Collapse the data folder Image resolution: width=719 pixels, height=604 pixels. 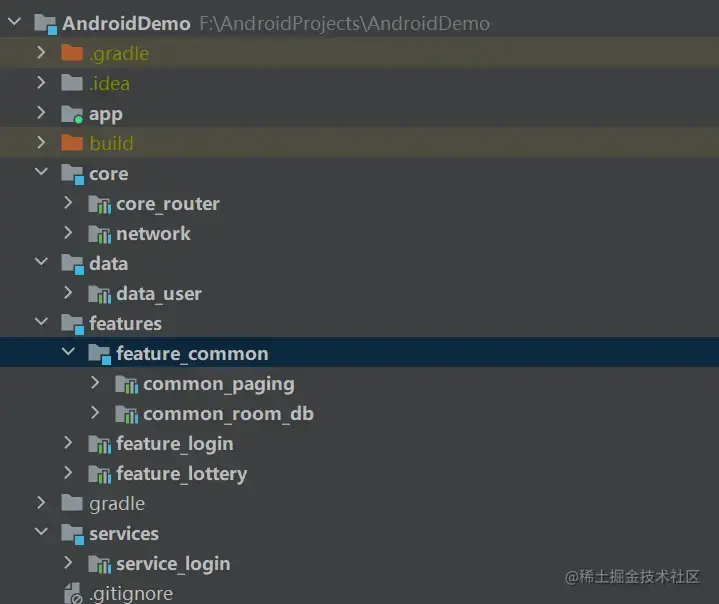point(41,262)
